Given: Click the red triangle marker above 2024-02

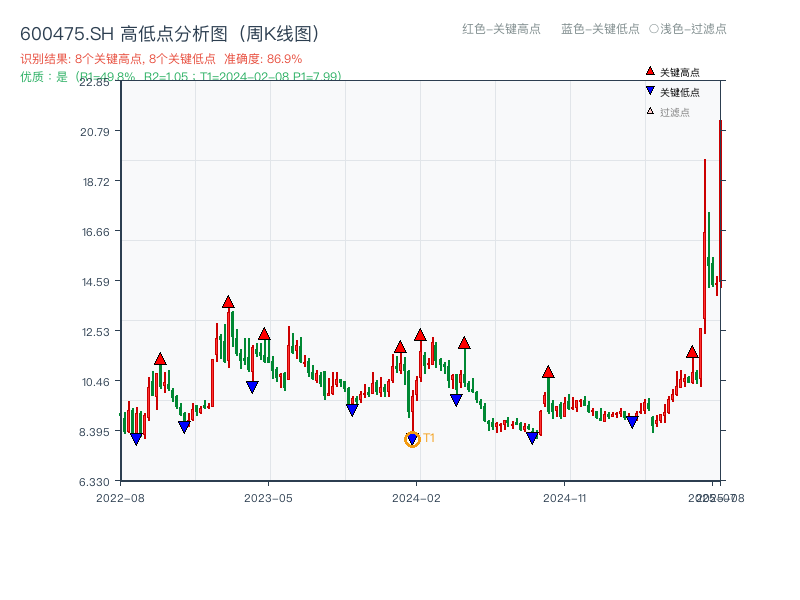Looking at the screenshot, I should click(420, 336).
